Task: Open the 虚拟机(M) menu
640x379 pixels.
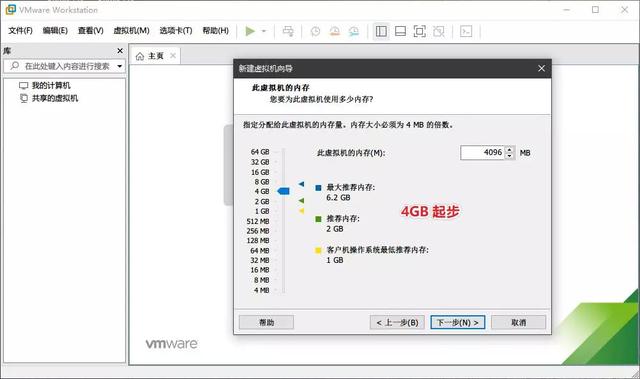Action: click(x=131, y=31)
